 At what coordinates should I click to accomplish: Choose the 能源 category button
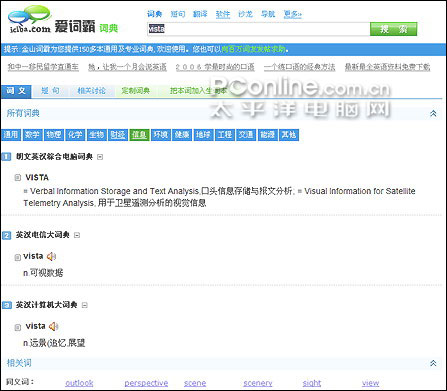(267, 135)
